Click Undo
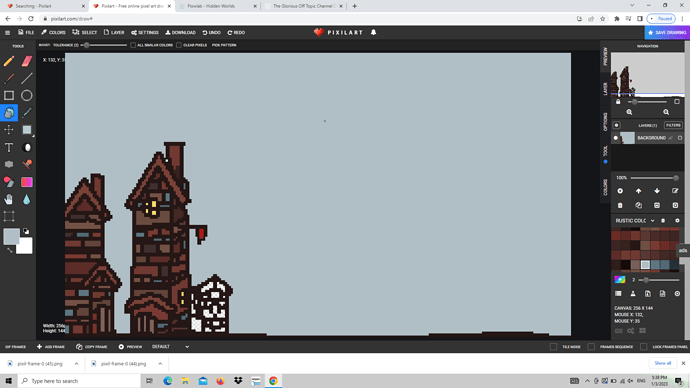690x388 pixels. tap(212, 33)
